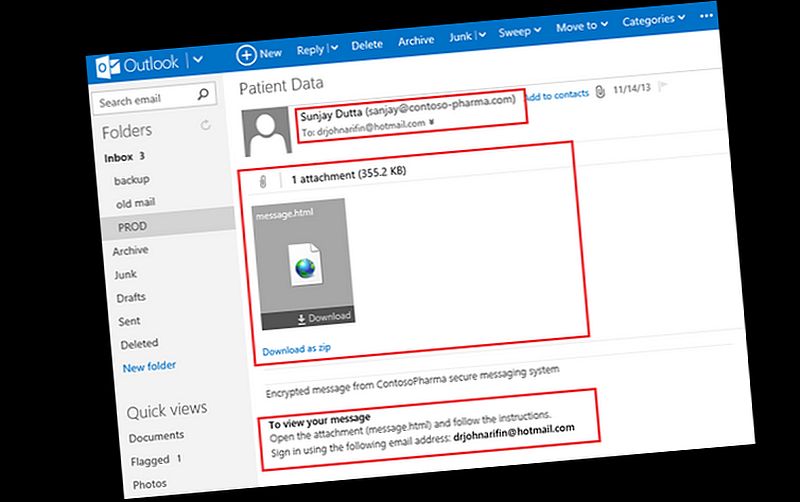Image resolution: width=800 pixels, height=502 pixels.
Task: Focus the Search email field
Action: 154,98
